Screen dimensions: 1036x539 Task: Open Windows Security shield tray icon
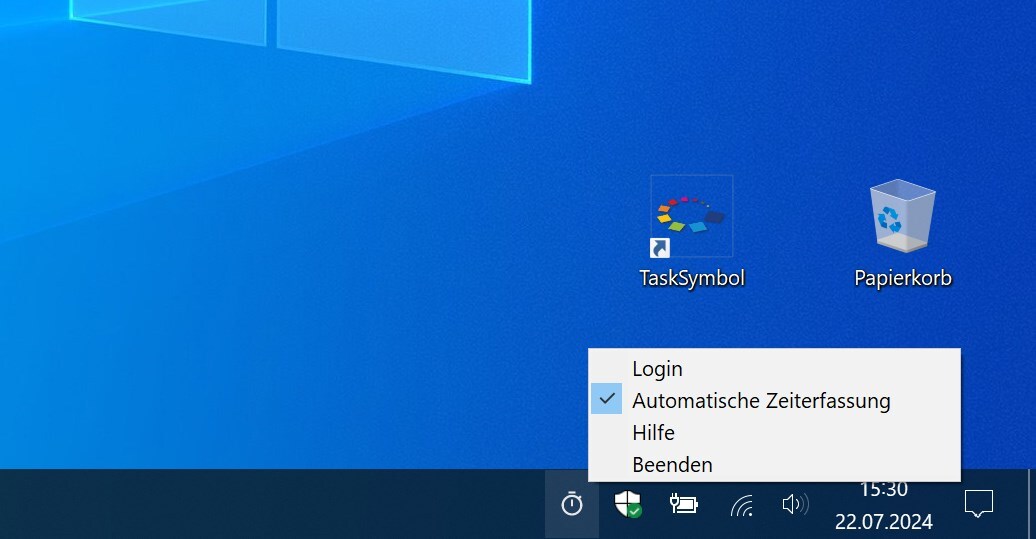(x=627, y=504)
